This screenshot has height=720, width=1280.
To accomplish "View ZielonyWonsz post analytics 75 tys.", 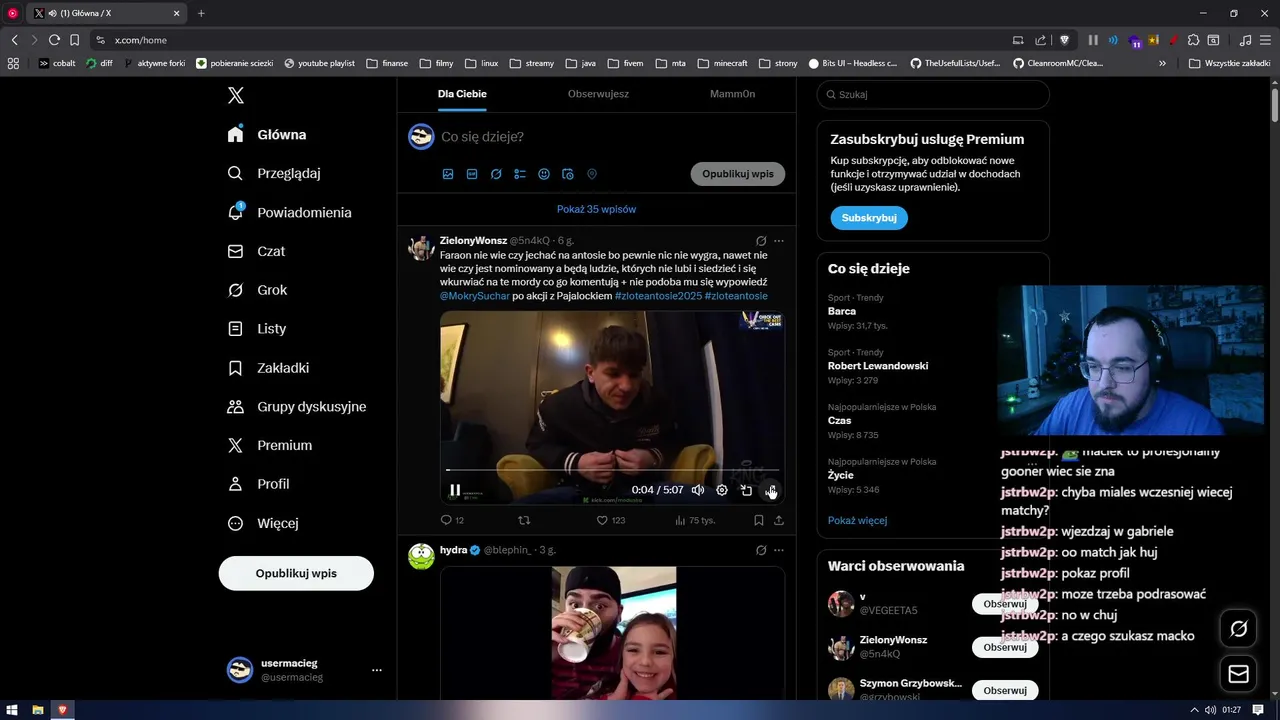I will point(695,520).
